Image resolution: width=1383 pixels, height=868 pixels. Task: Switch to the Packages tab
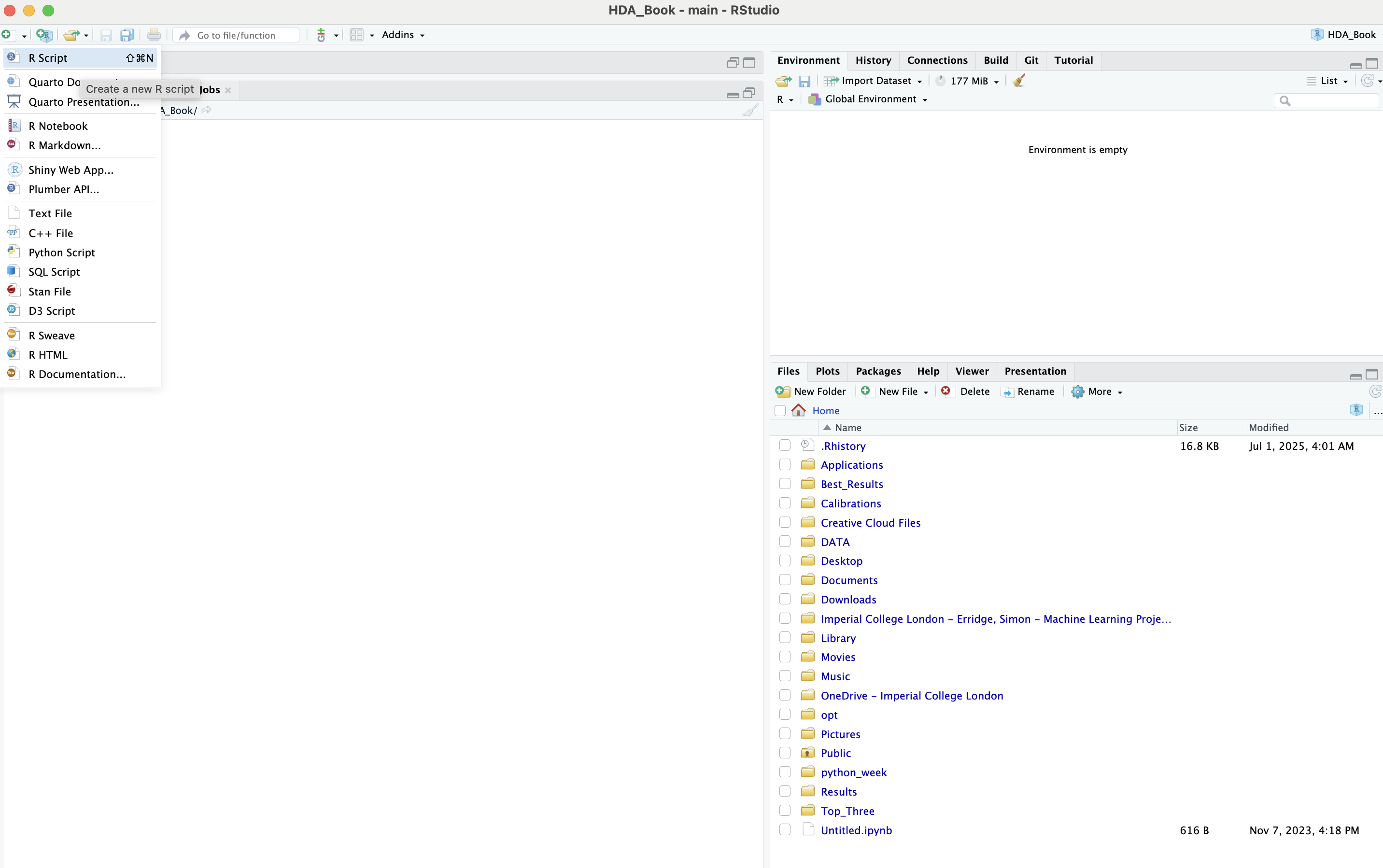pyautogui.click(x=878, y=371)
